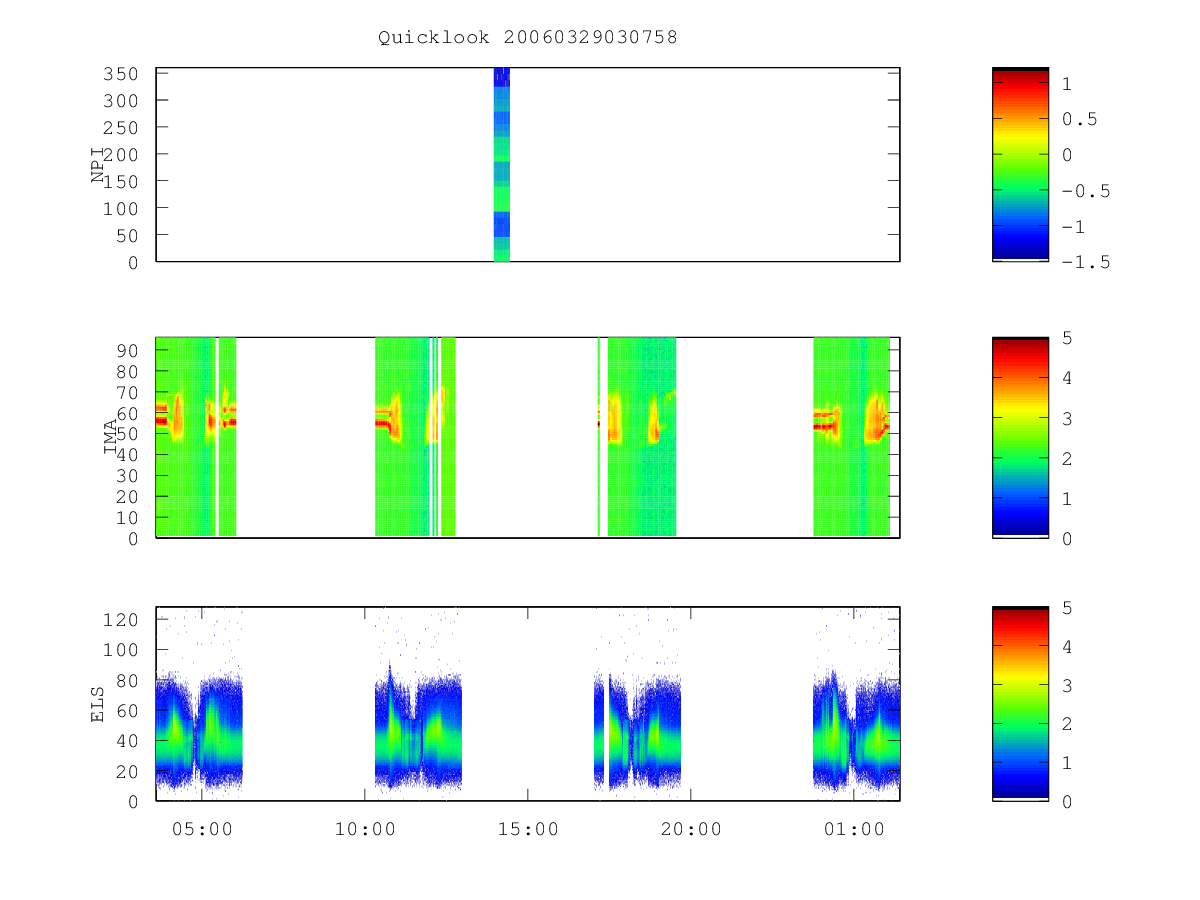Click the NPI axis label
The height and width of the screenshot is (900, 1200).
(98, 165)
